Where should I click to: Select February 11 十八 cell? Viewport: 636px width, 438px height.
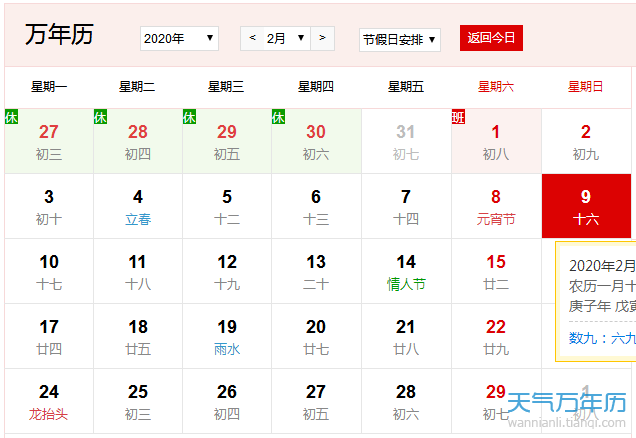click(138, 271)
